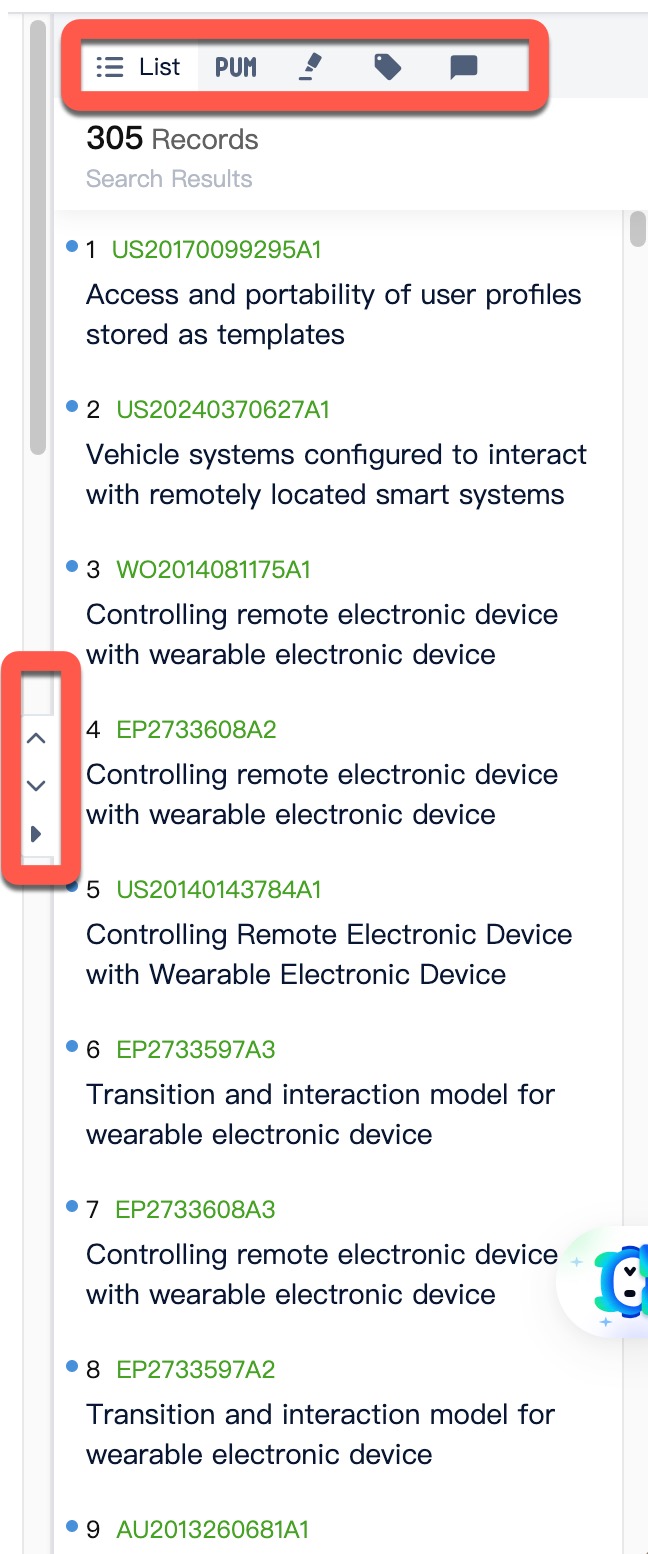
Task: Click the blue dot beside record 6
Action: [72, 1045]
